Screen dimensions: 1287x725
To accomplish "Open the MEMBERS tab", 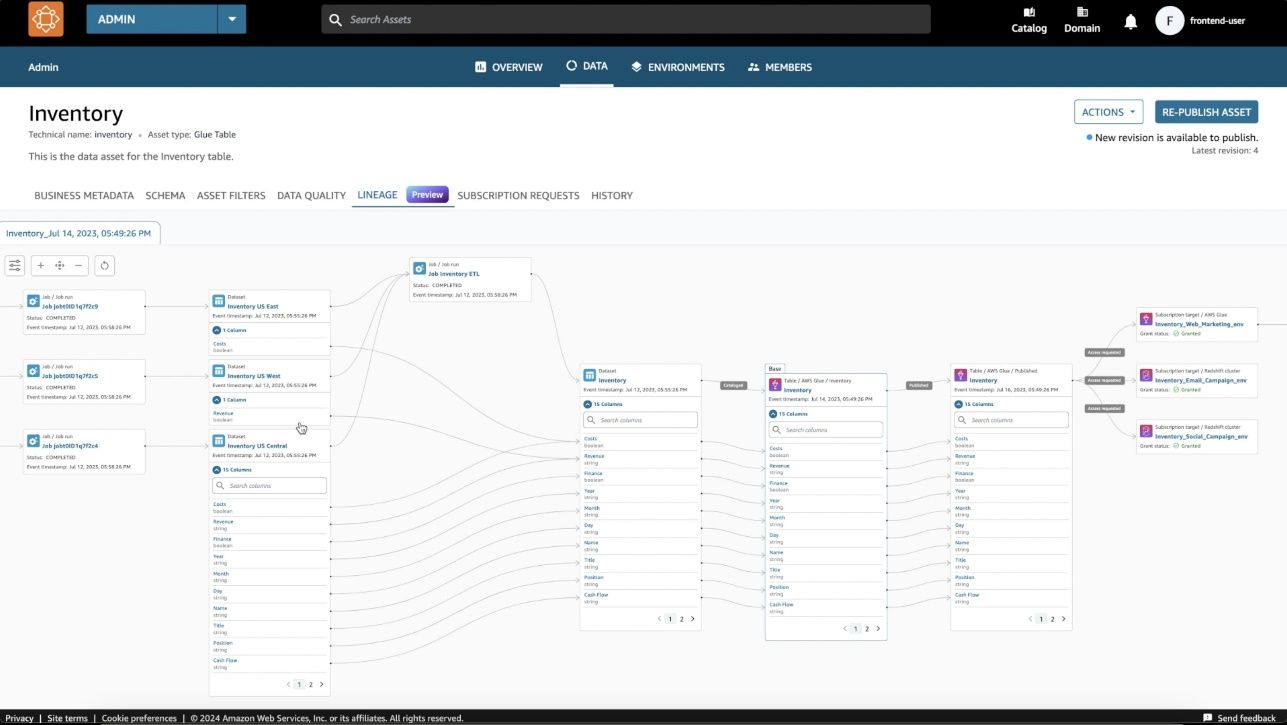I will pyautogui.click(x=779, y=67).
